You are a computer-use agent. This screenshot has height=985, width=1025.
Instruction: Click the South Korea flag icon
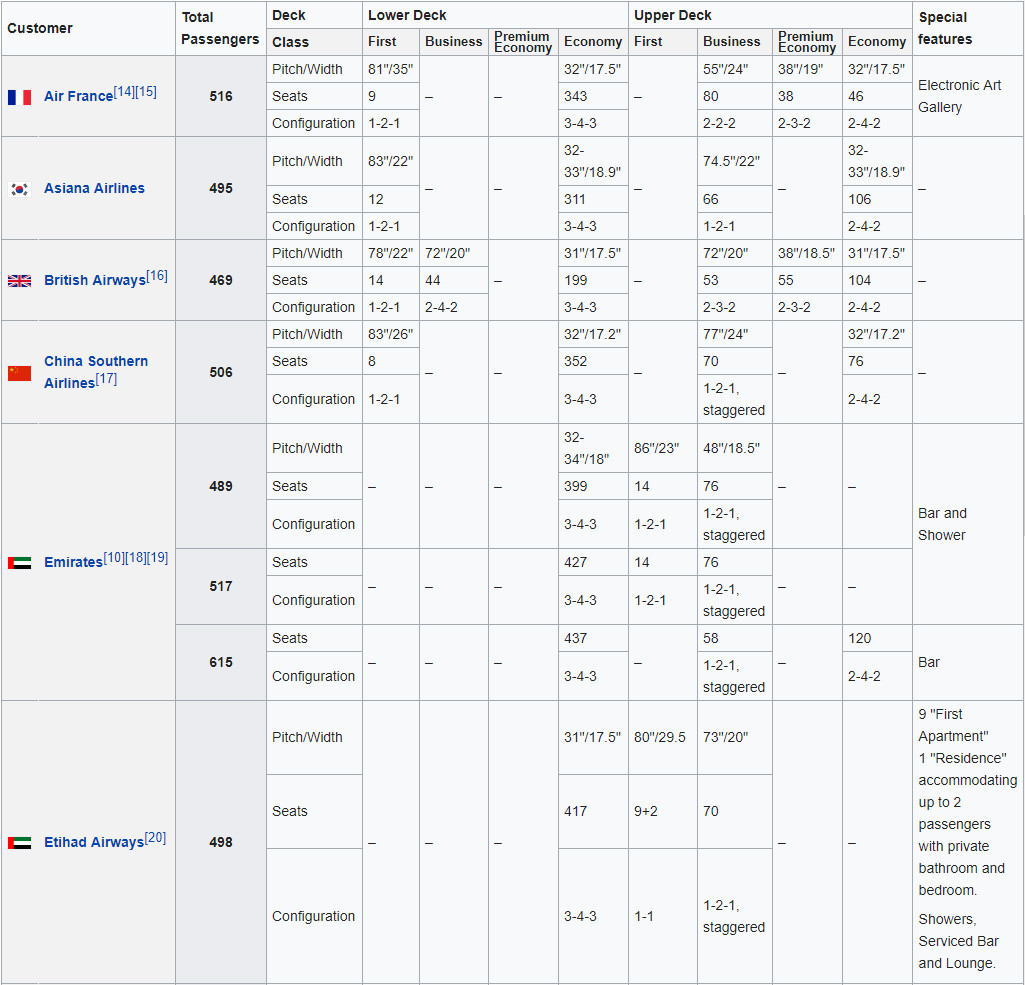click(19, 189)
